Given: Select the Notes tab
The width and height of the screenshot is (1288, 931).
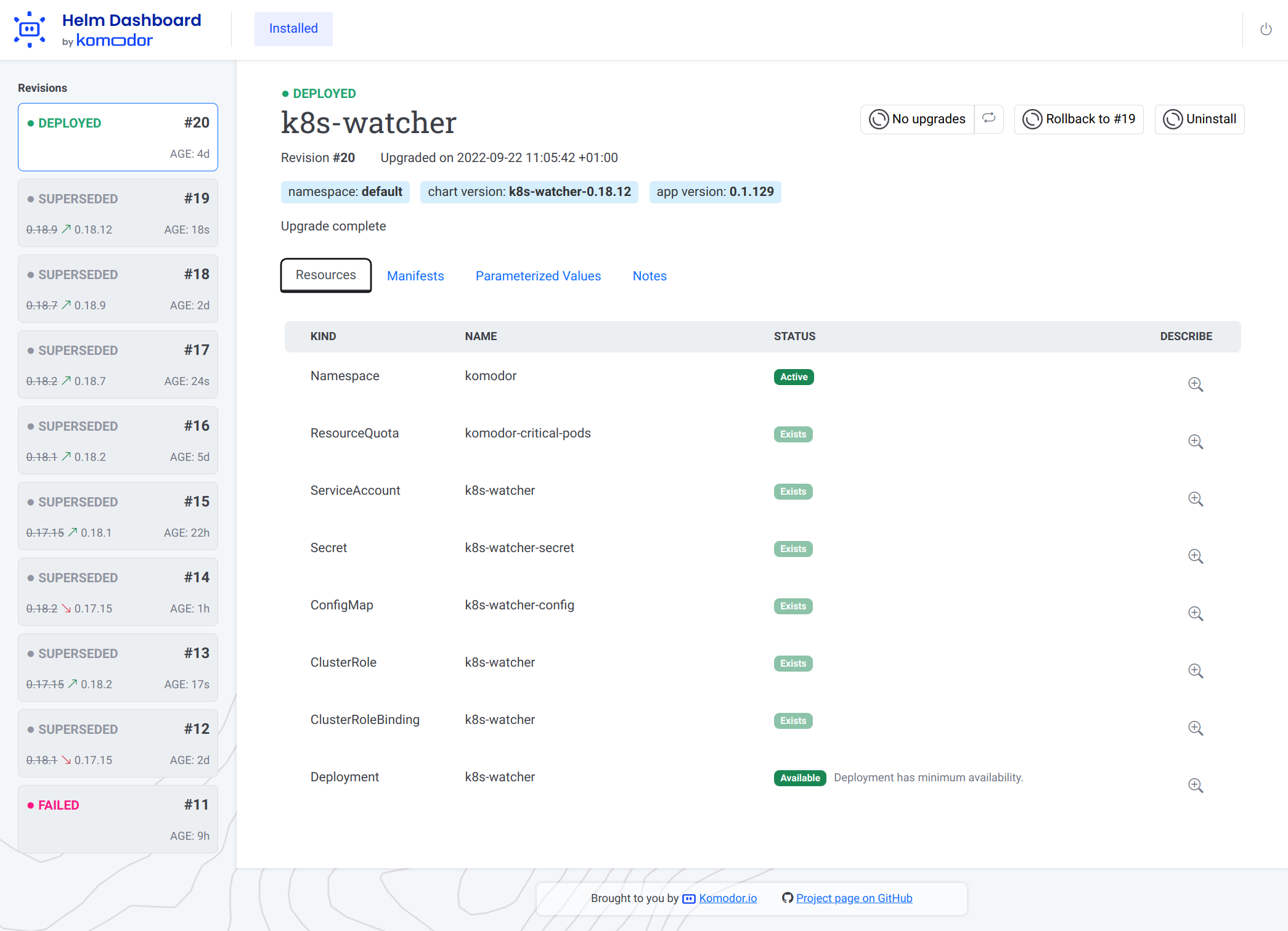Looking at the screenshot, I should point(649,275).
